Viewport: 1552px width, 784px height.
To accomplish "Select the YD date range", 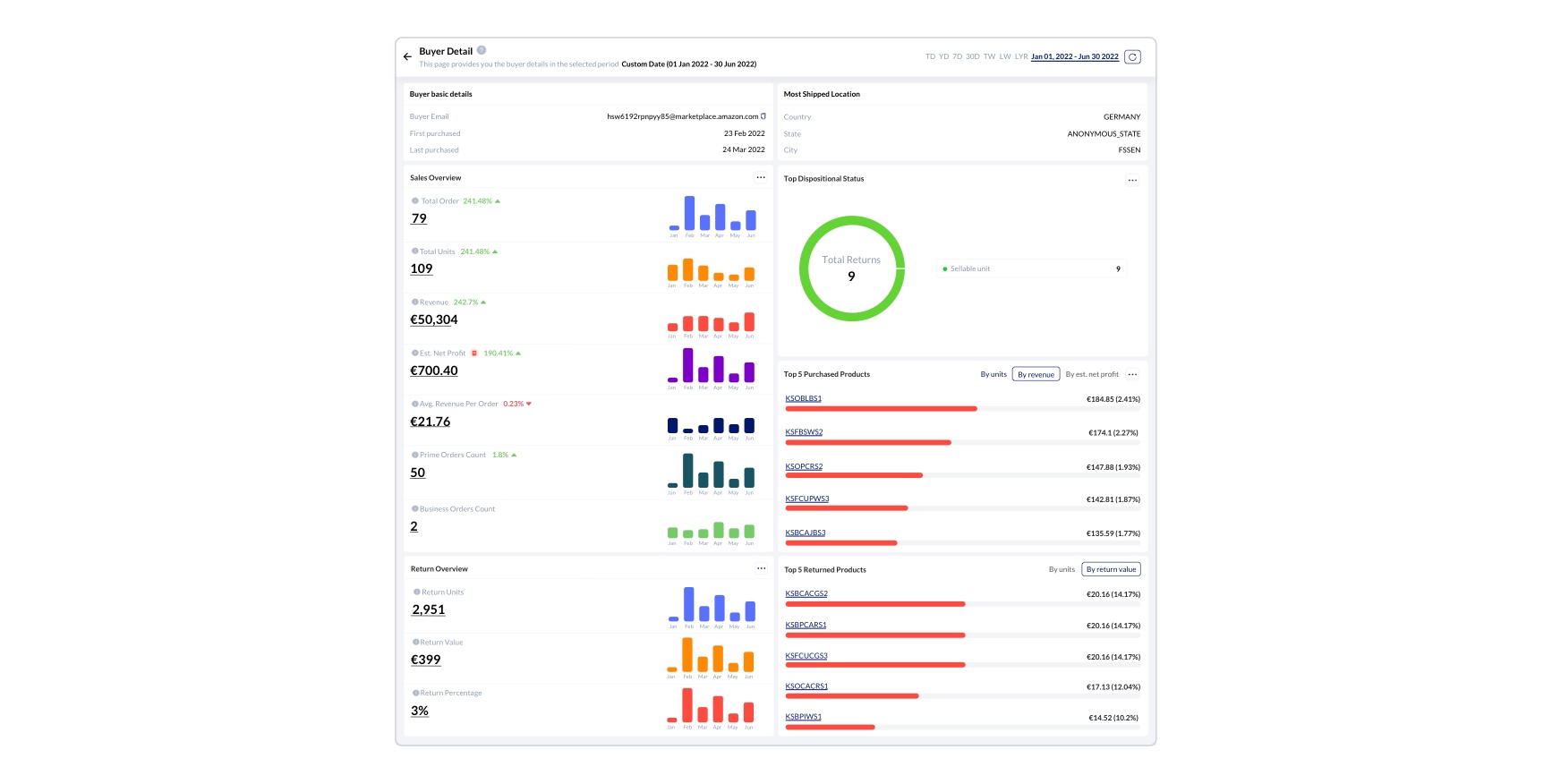I will pos(943,56).
